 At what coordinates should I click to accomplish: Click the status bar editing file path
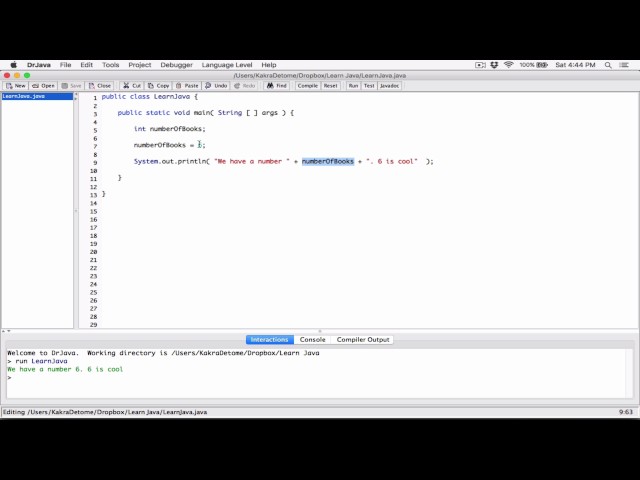coord(105,412)
